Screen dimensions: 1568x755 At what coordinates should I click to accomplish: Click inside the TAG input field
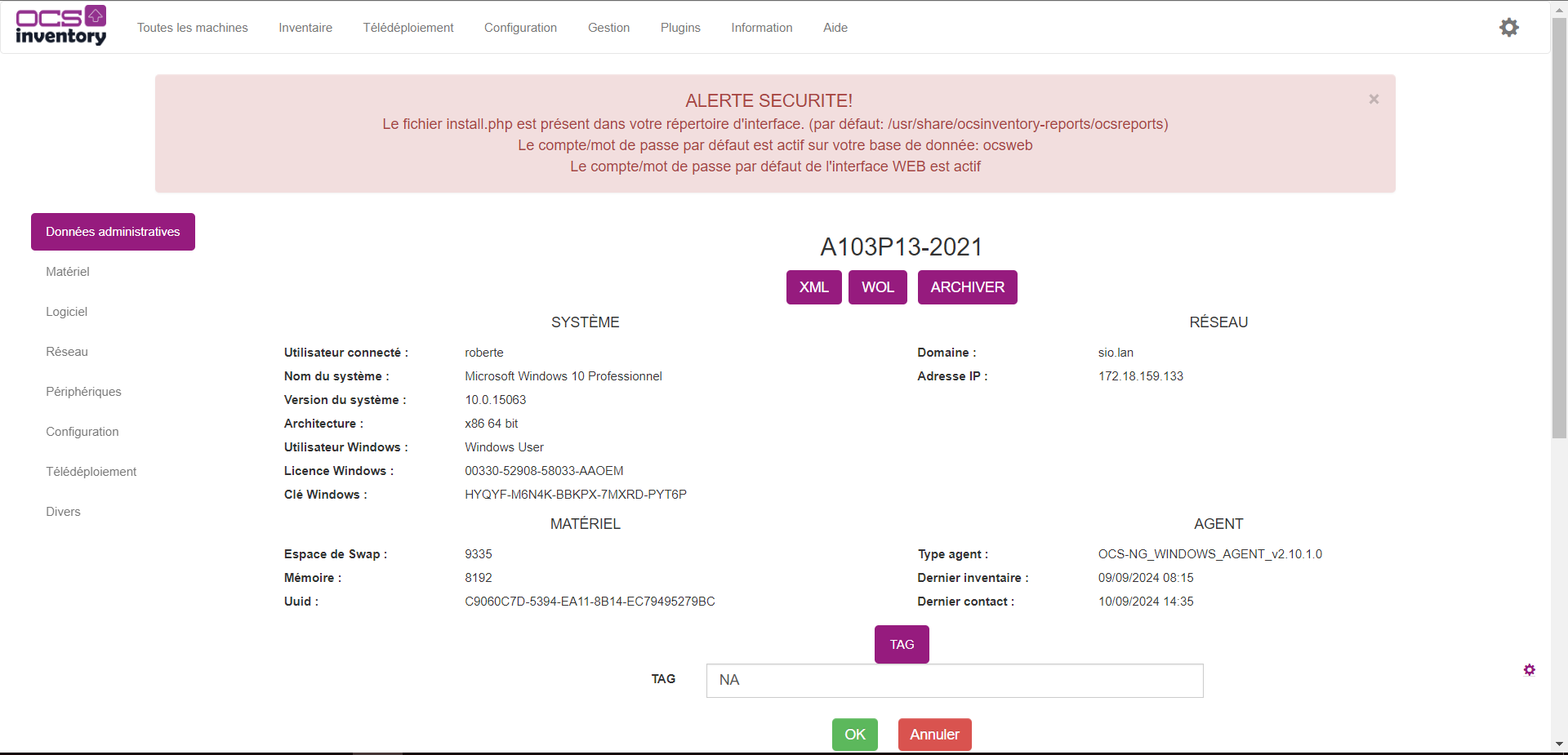click(954, 680)
